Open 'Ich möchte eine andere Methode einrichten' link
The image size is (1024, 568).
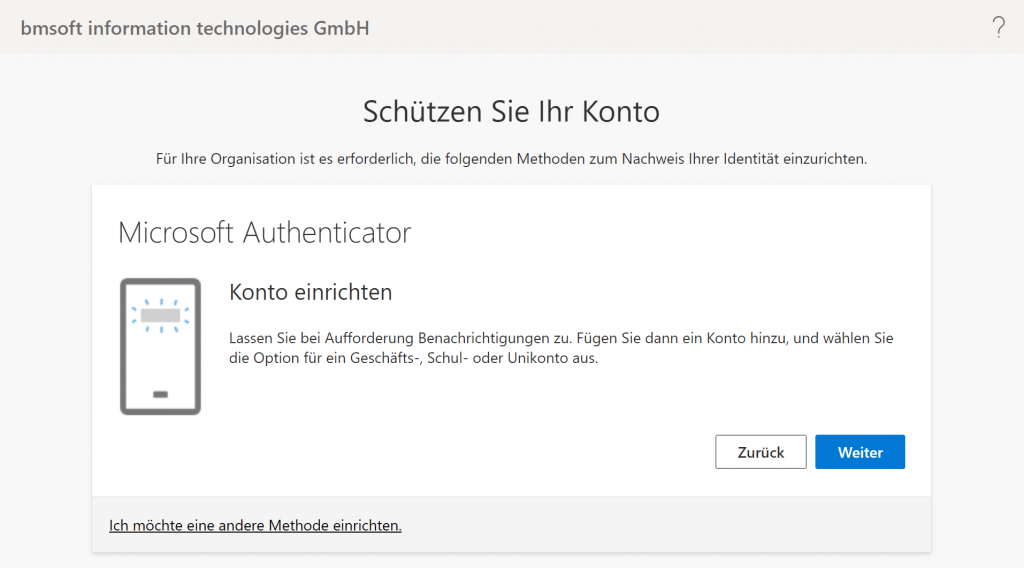point(255,525)
